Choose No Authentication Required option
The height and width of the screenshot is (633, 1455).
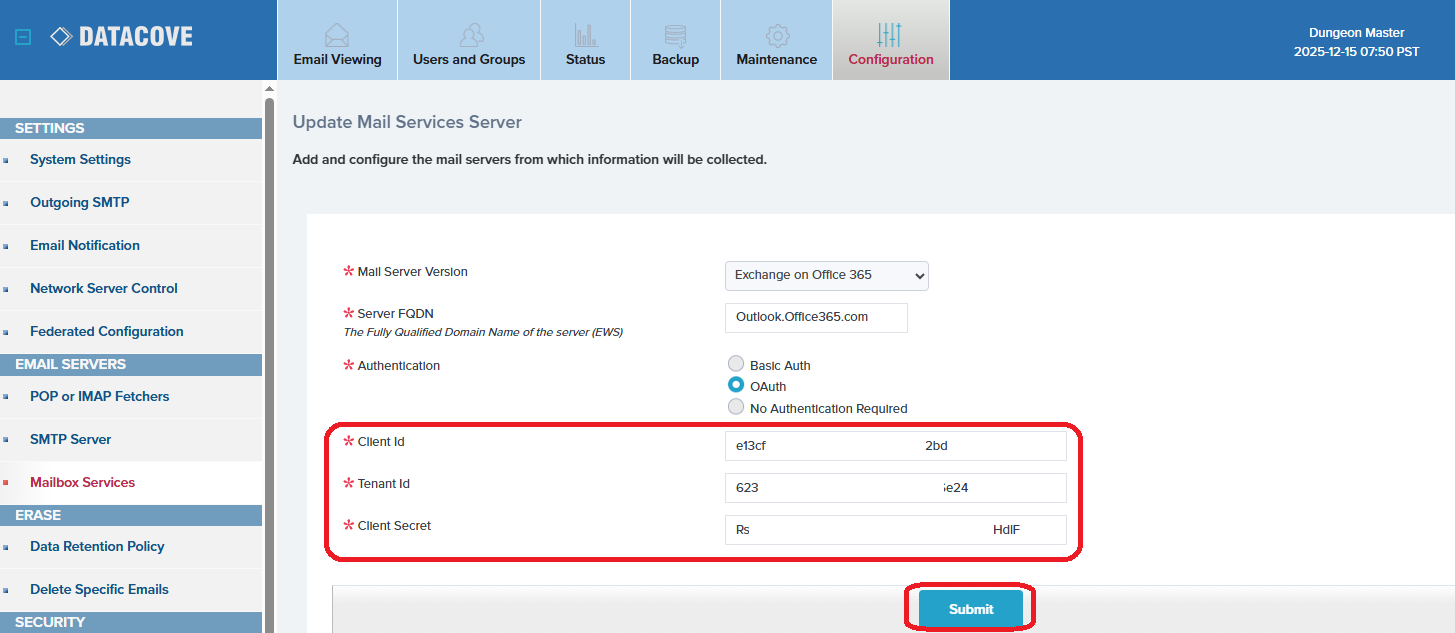736,408
